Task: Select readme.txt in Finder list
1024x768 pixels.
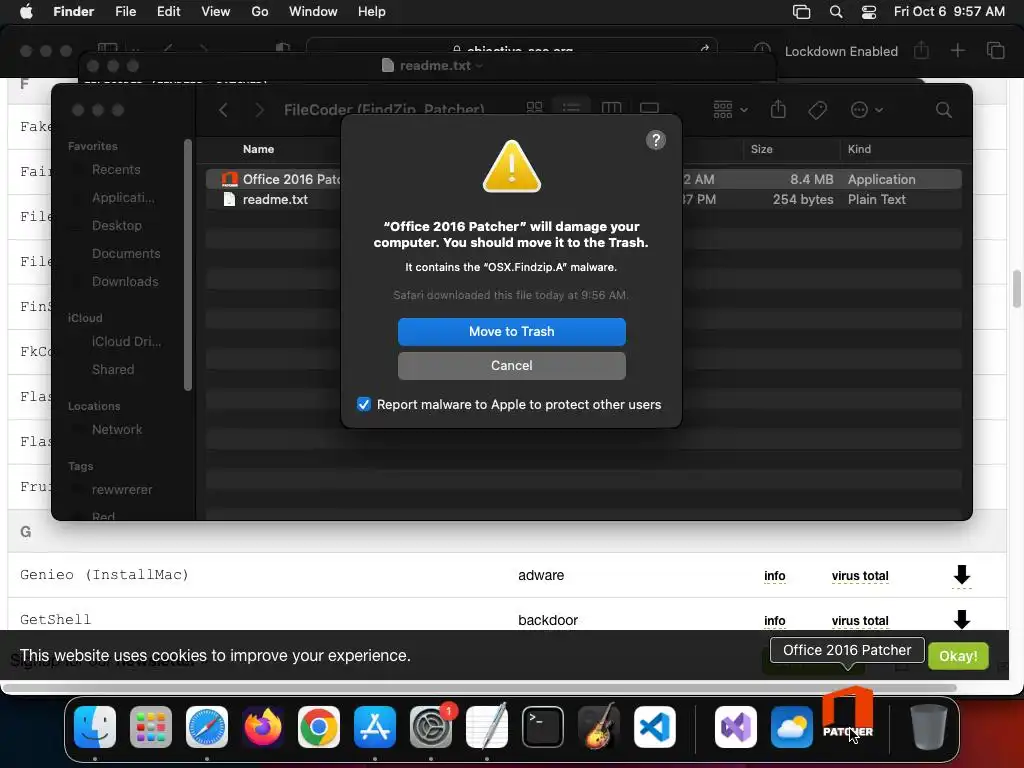Action: [x=583, y=199]
